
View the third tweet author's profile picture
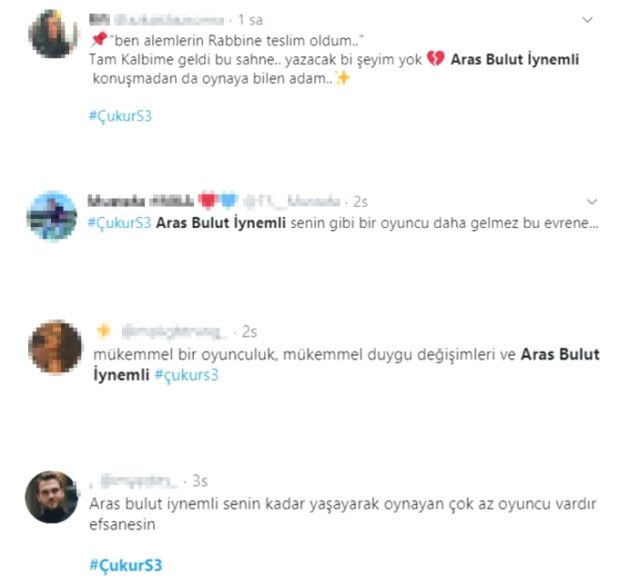tap(55, 347)
